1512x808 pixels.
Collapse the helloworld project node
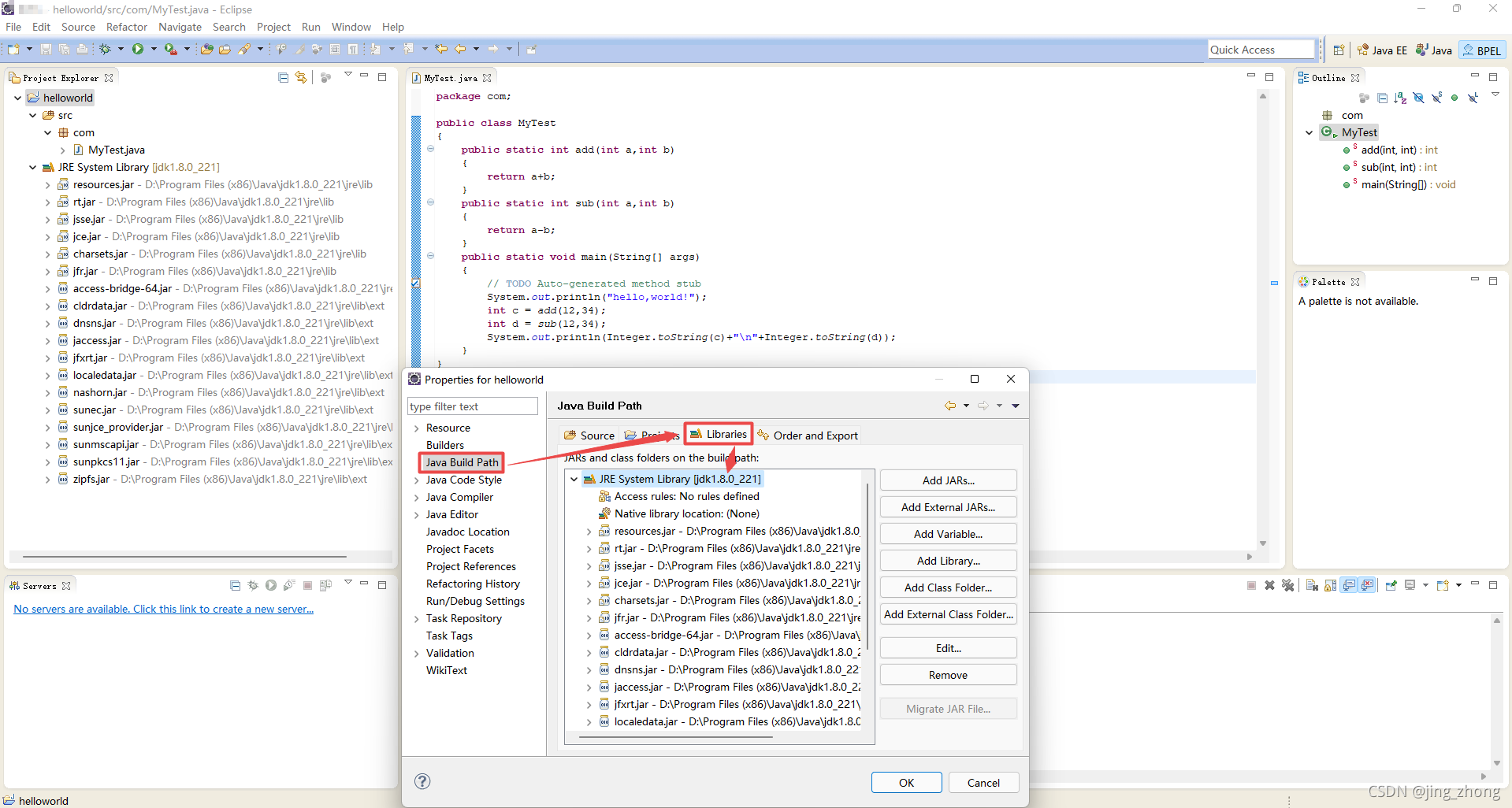point(17,98)
